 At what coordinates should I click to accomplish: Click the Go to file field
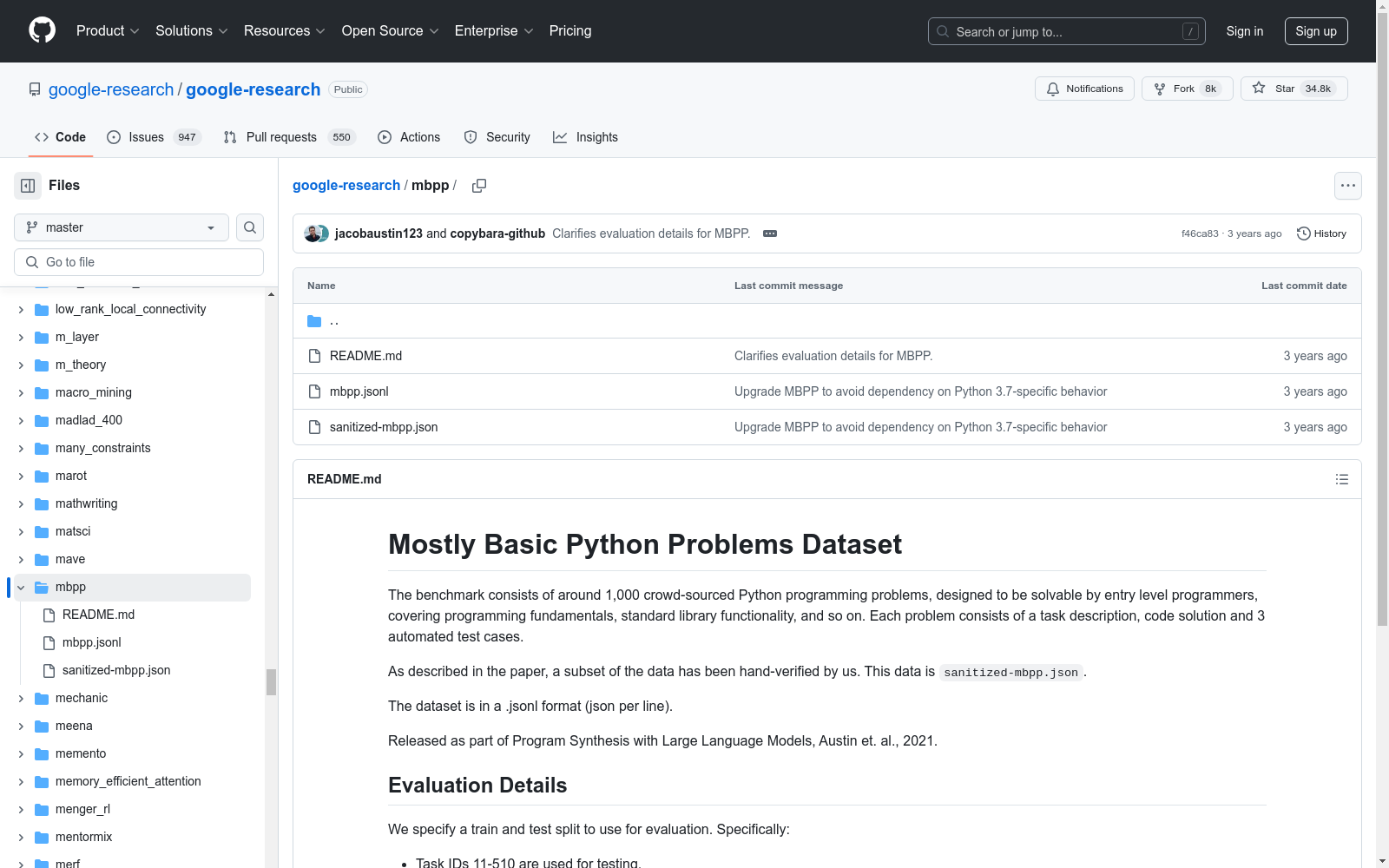point(139,262)
